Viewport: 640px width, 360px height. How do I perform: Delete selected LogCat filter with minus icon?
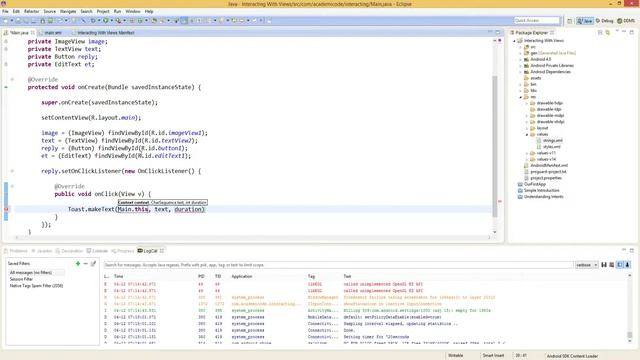(86, 264)
